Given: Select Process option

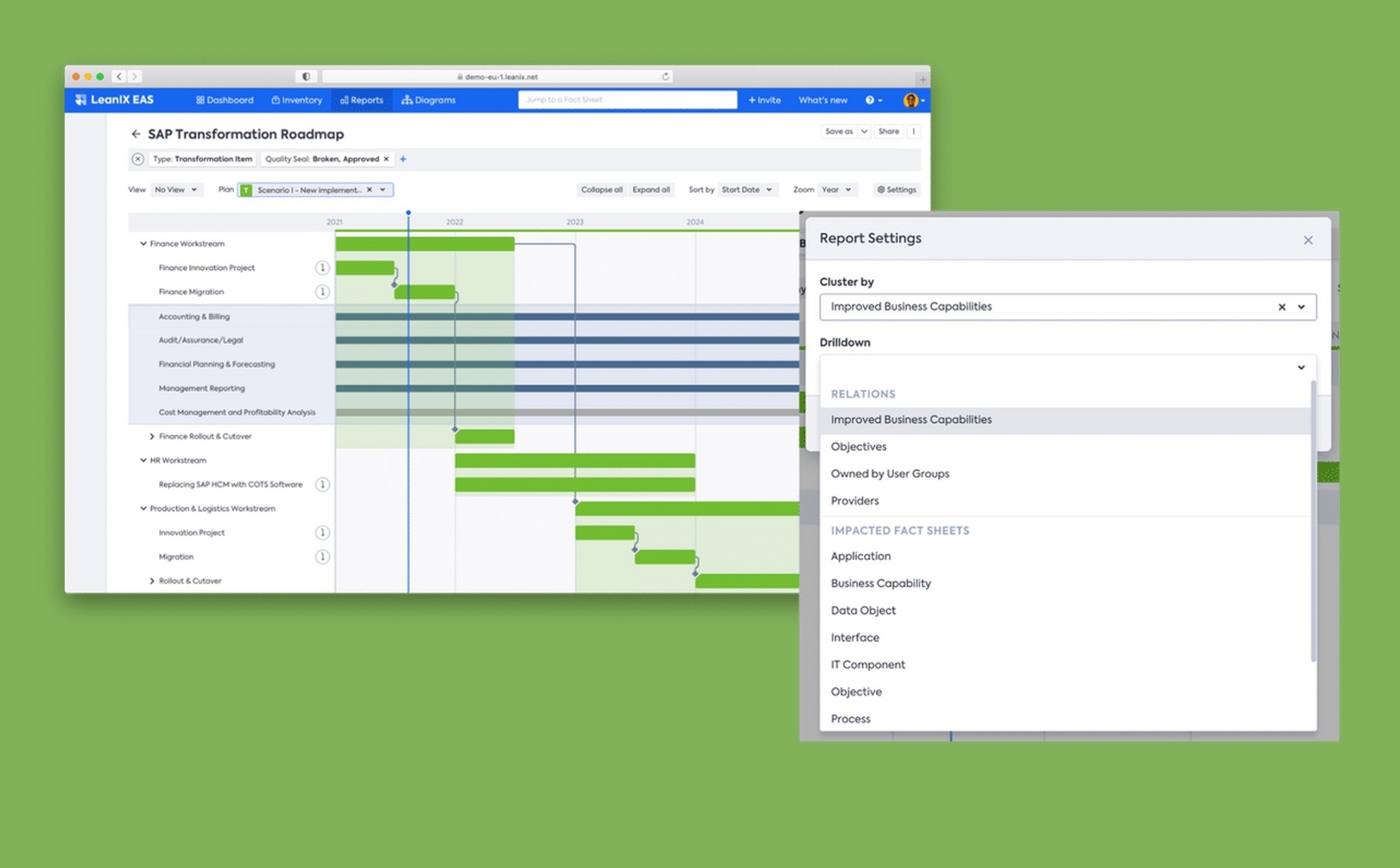Looking at the screenshot, I should [1065, 719].
